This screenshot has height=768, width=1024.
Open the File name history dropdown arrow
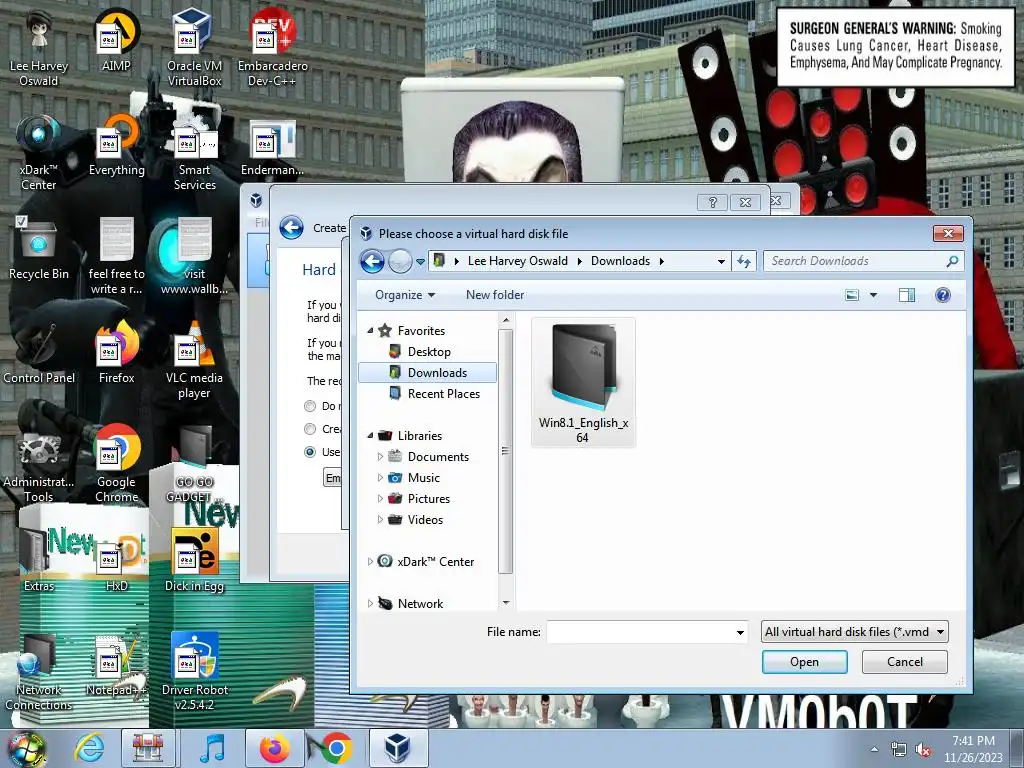[x=740, y=632]
